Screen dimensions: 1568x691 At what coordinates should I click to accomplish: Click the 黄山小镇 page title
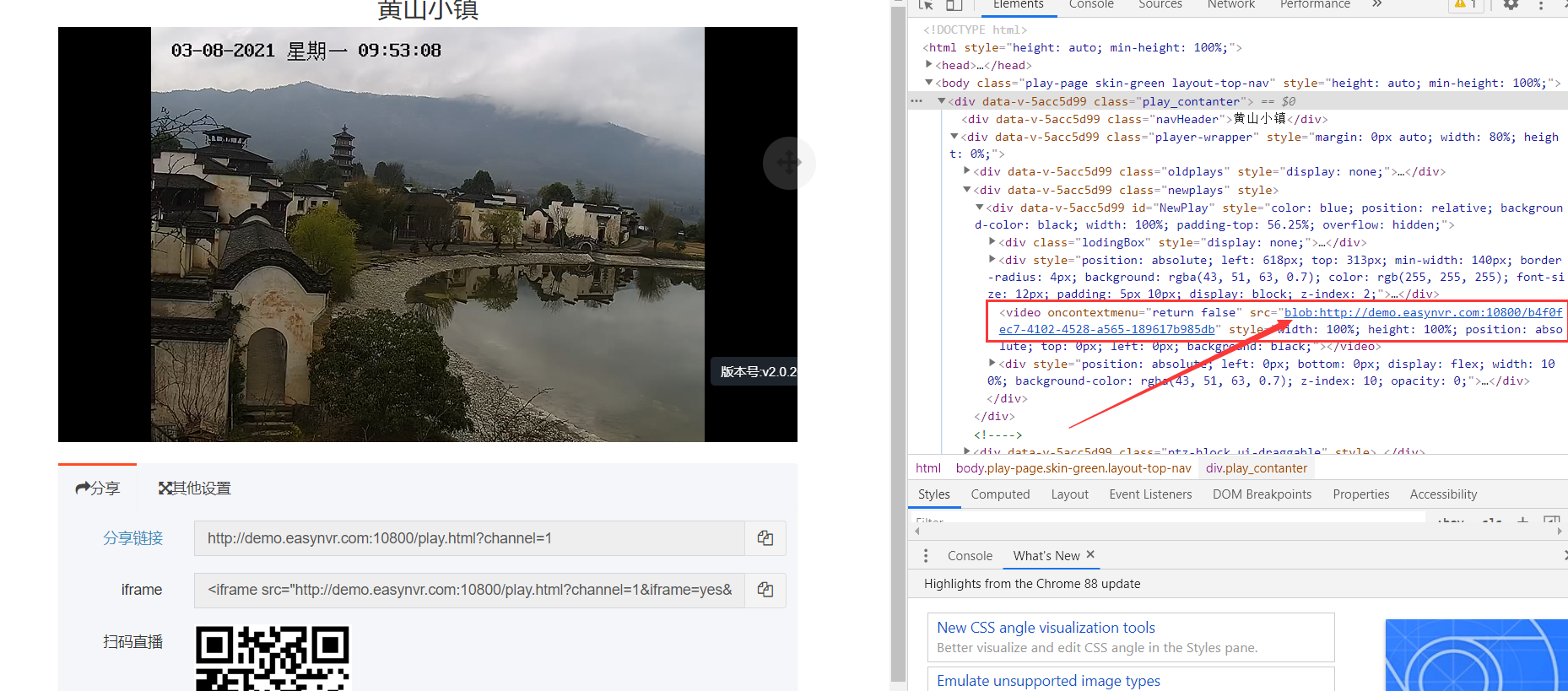(428, 9)
